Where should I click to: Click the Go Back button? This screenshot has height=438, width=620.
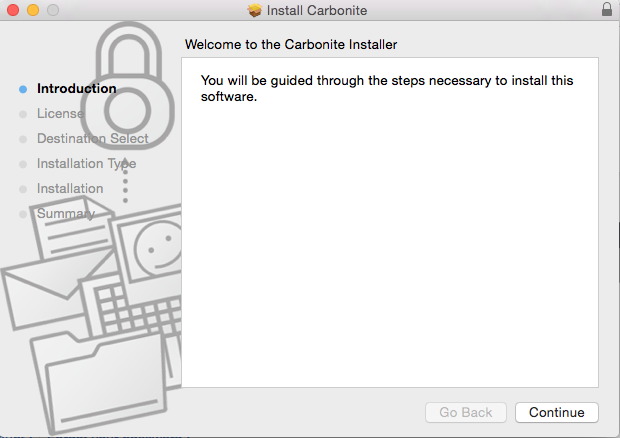[x=466, y=412]
